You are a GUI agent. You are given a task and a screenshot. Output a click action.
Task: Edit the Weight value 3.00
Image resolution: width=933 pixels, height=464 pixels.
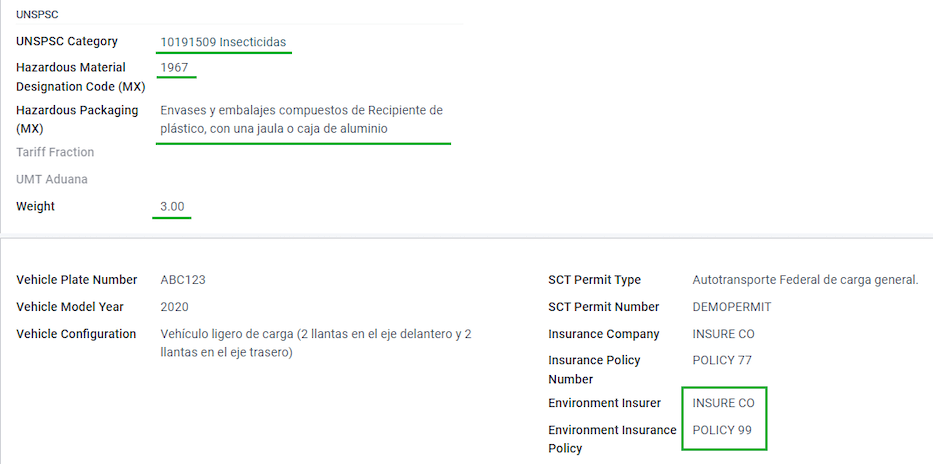pos(173,207)
